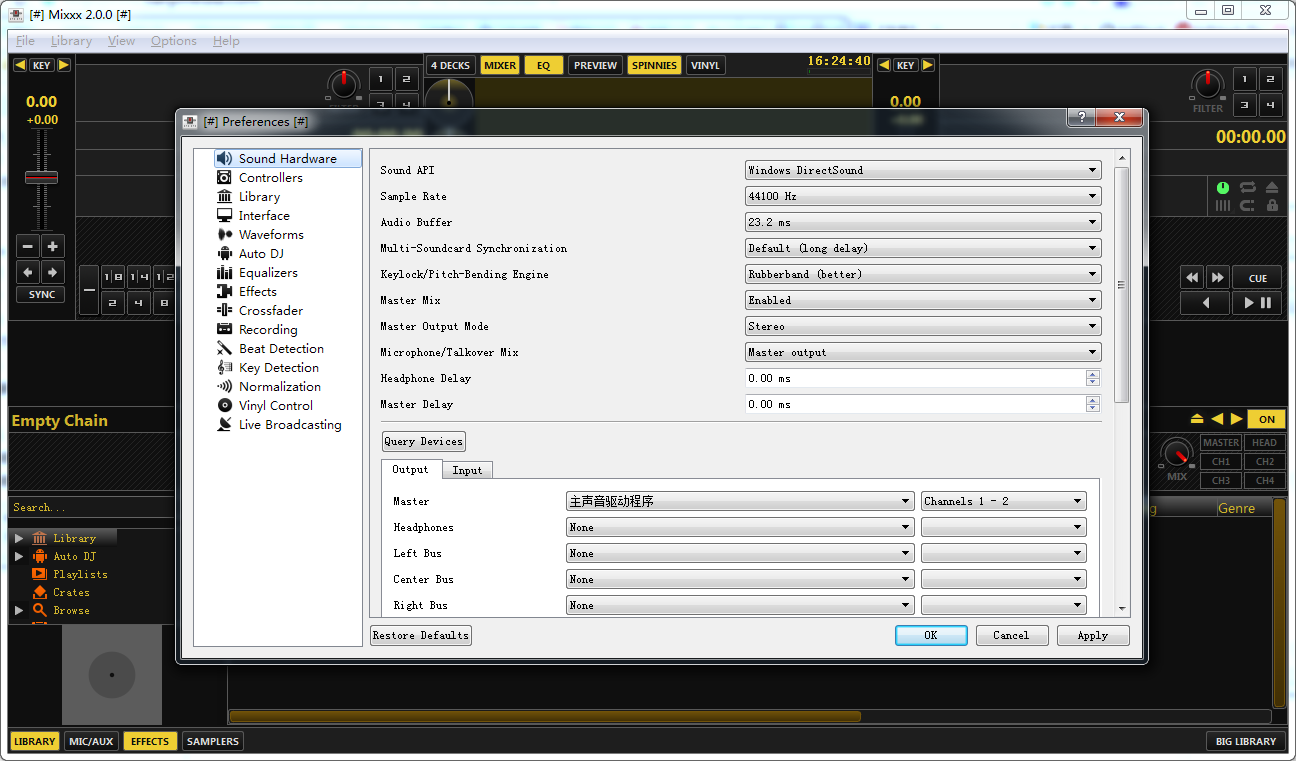This screenshot has width=1296, height=761.
Task: Click the Recording preferences icon
Action: (x=225, y=330)
